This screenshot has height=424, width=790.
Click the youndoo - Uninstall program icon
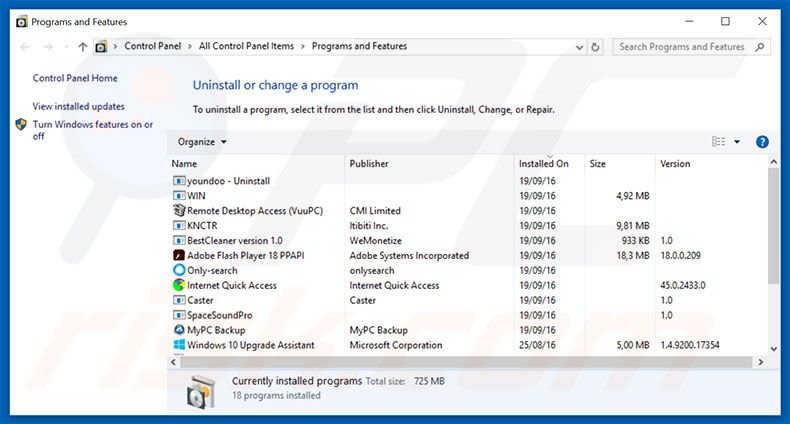coord(179,180)
